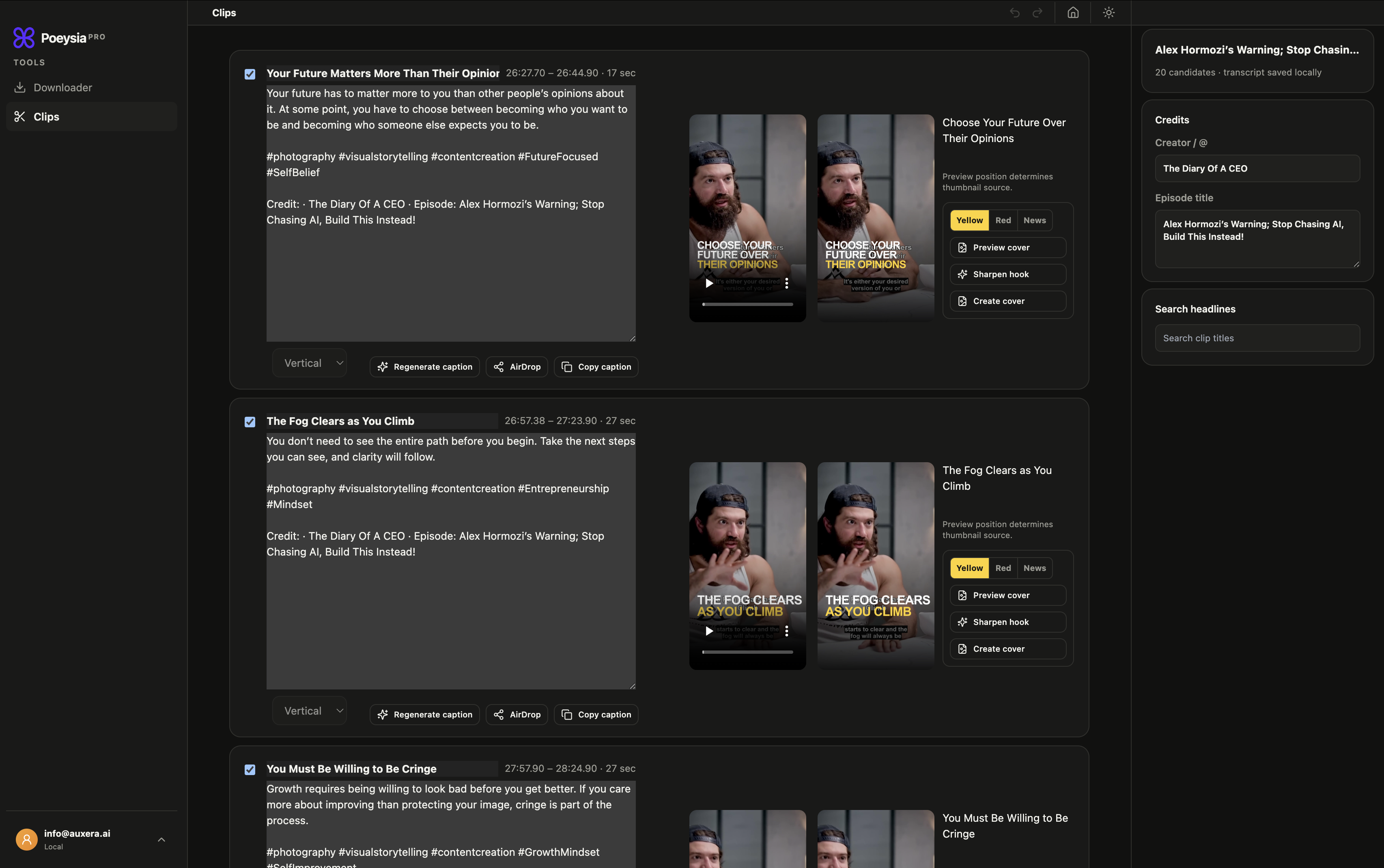The height and width of the screenshot is (868, 1384).
Task: Select News style for Fog Clears cover
Action: pyautogui.click(x=1034, y=569)
